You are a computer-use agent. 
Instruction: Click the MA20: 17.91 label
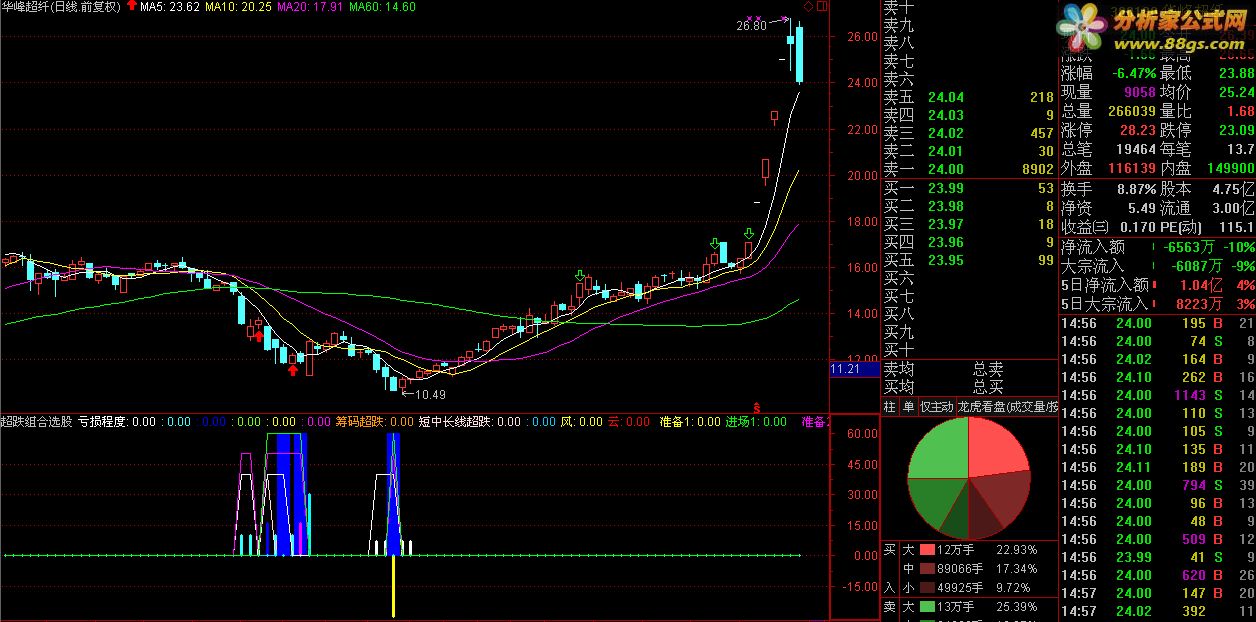click(x=311, y=7)
